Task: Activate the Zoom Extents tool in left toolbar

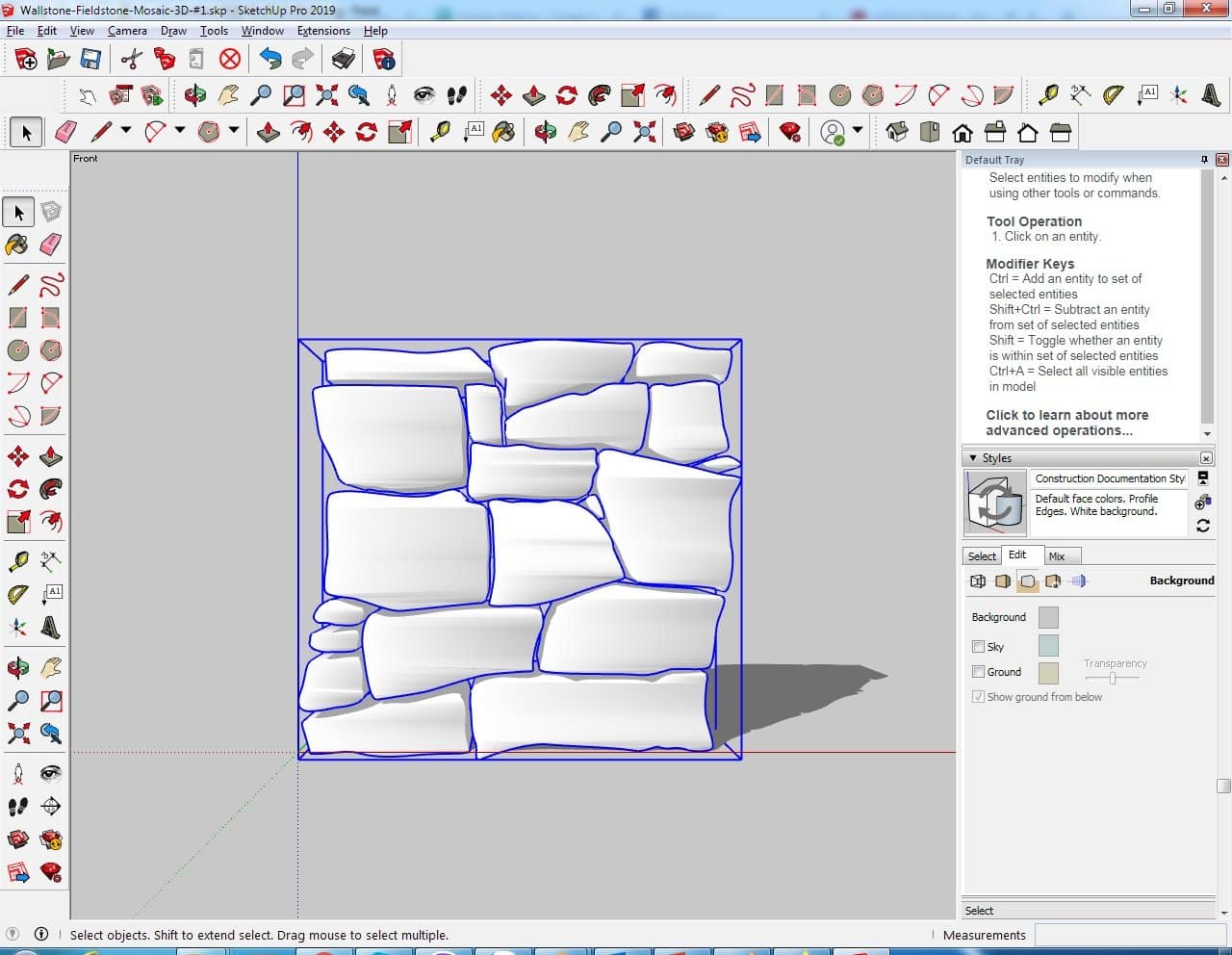Action: point(17,734)
